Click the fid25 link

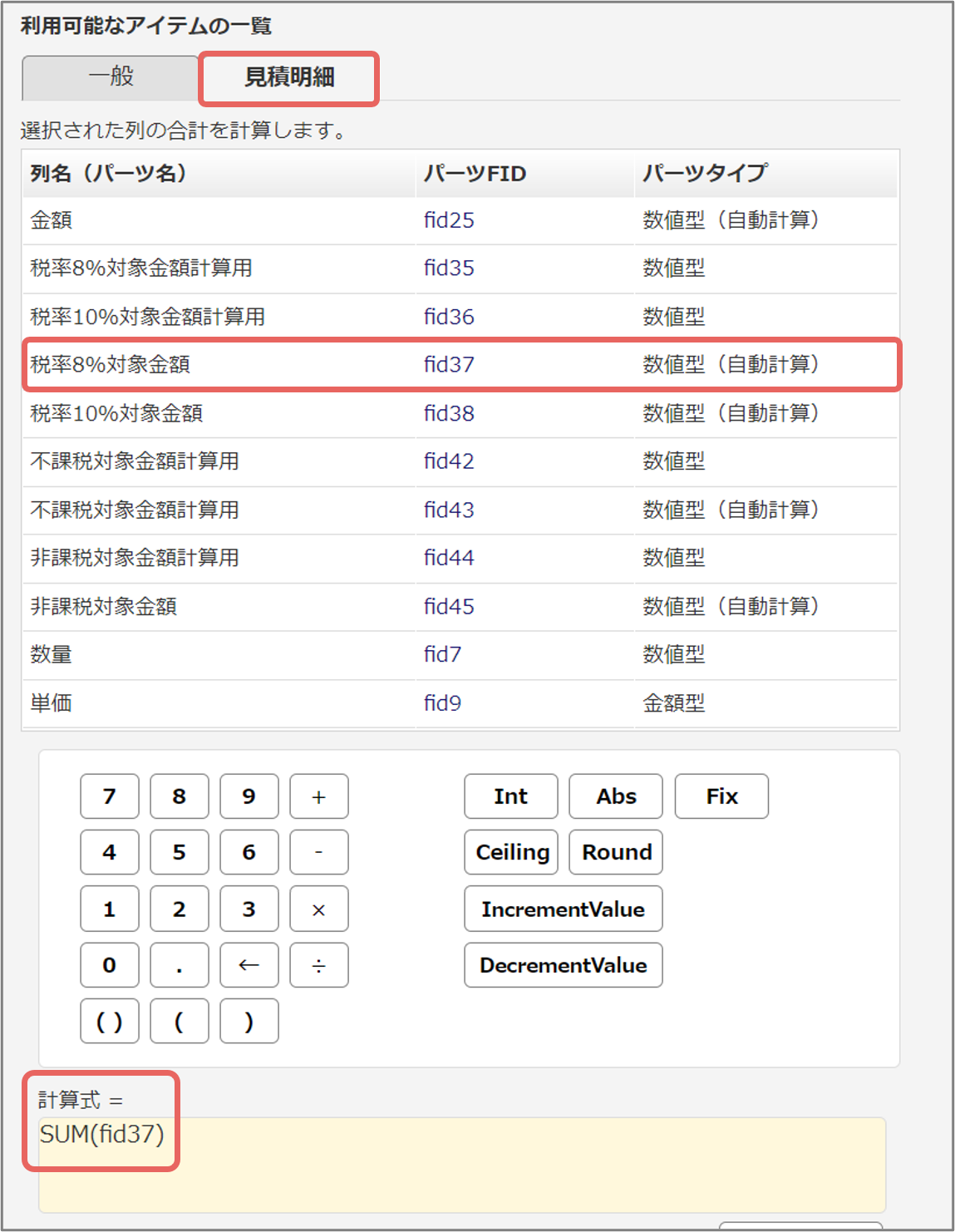pyautogui.click(x=449, y=220)
